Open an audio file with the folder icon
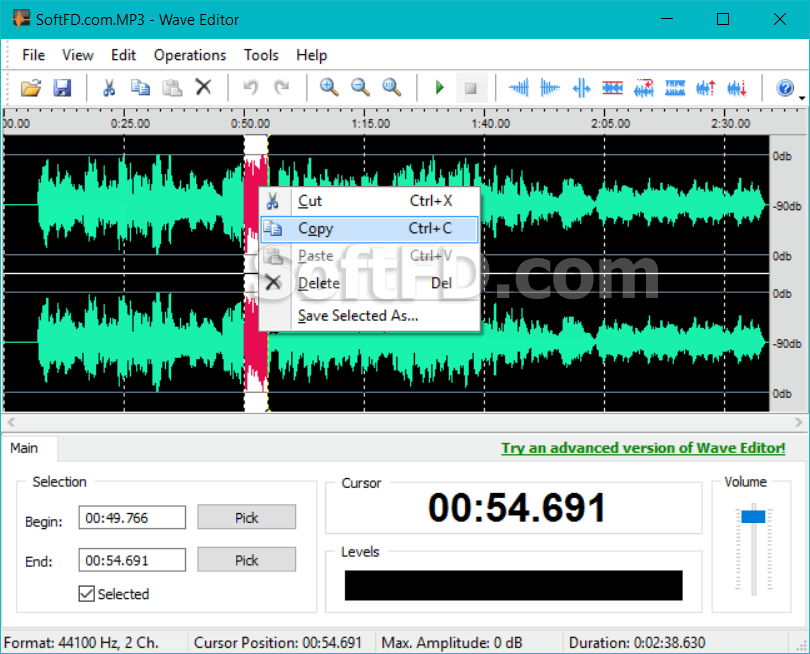The height and width of the screenshot is (654, 810). coord(30,88)
